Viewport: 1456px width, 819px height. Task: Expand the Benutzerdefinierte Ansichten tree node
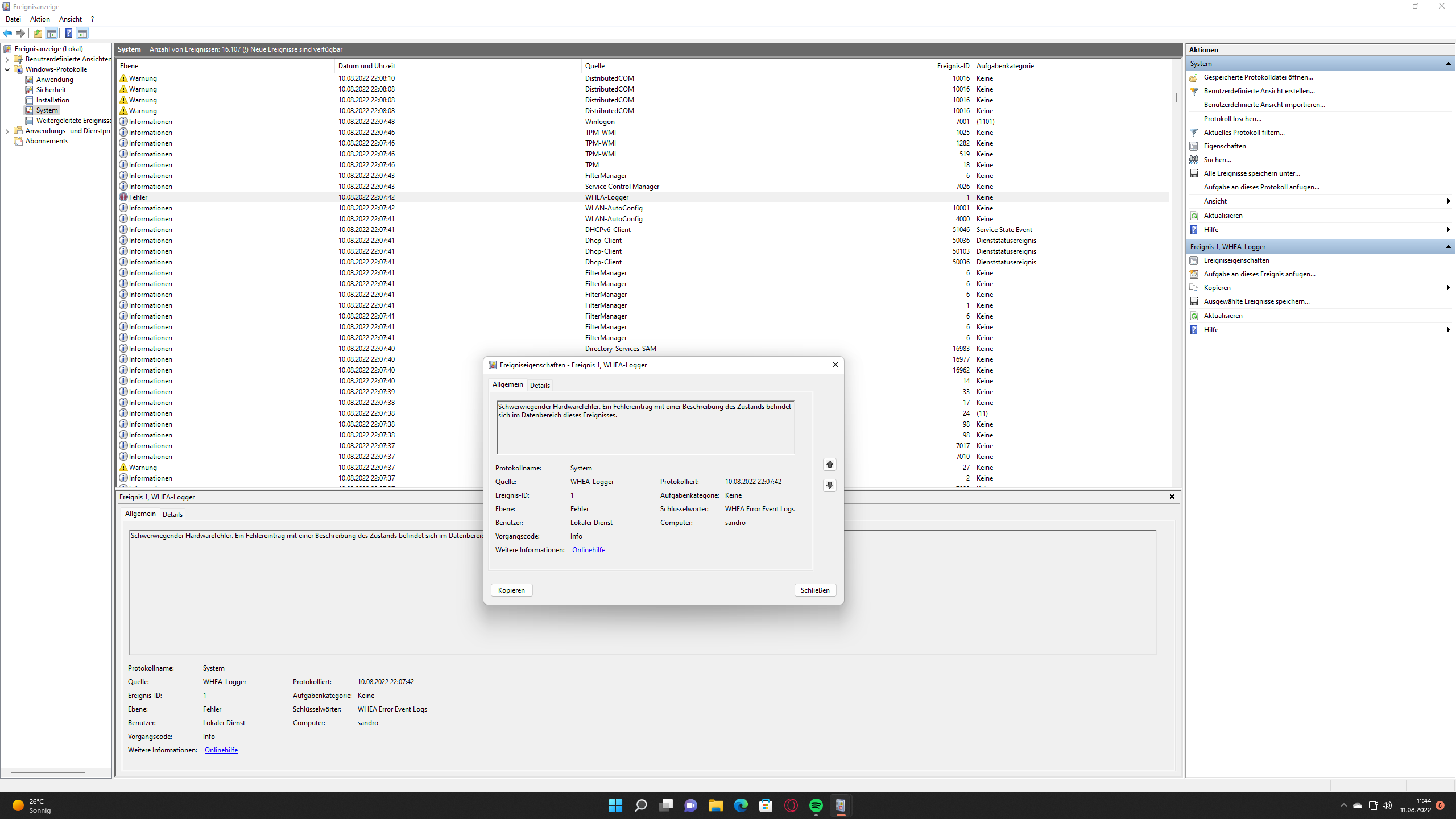point(7,59)
